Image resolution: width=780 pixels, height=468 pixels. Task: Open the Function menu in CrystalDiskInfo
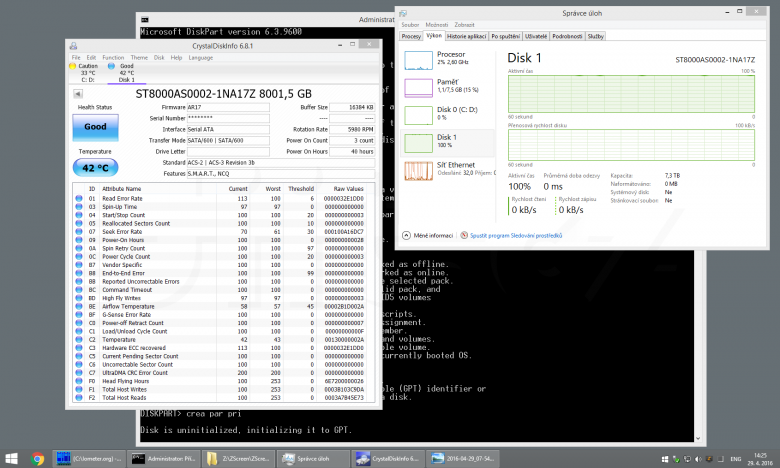click(113, 58)
